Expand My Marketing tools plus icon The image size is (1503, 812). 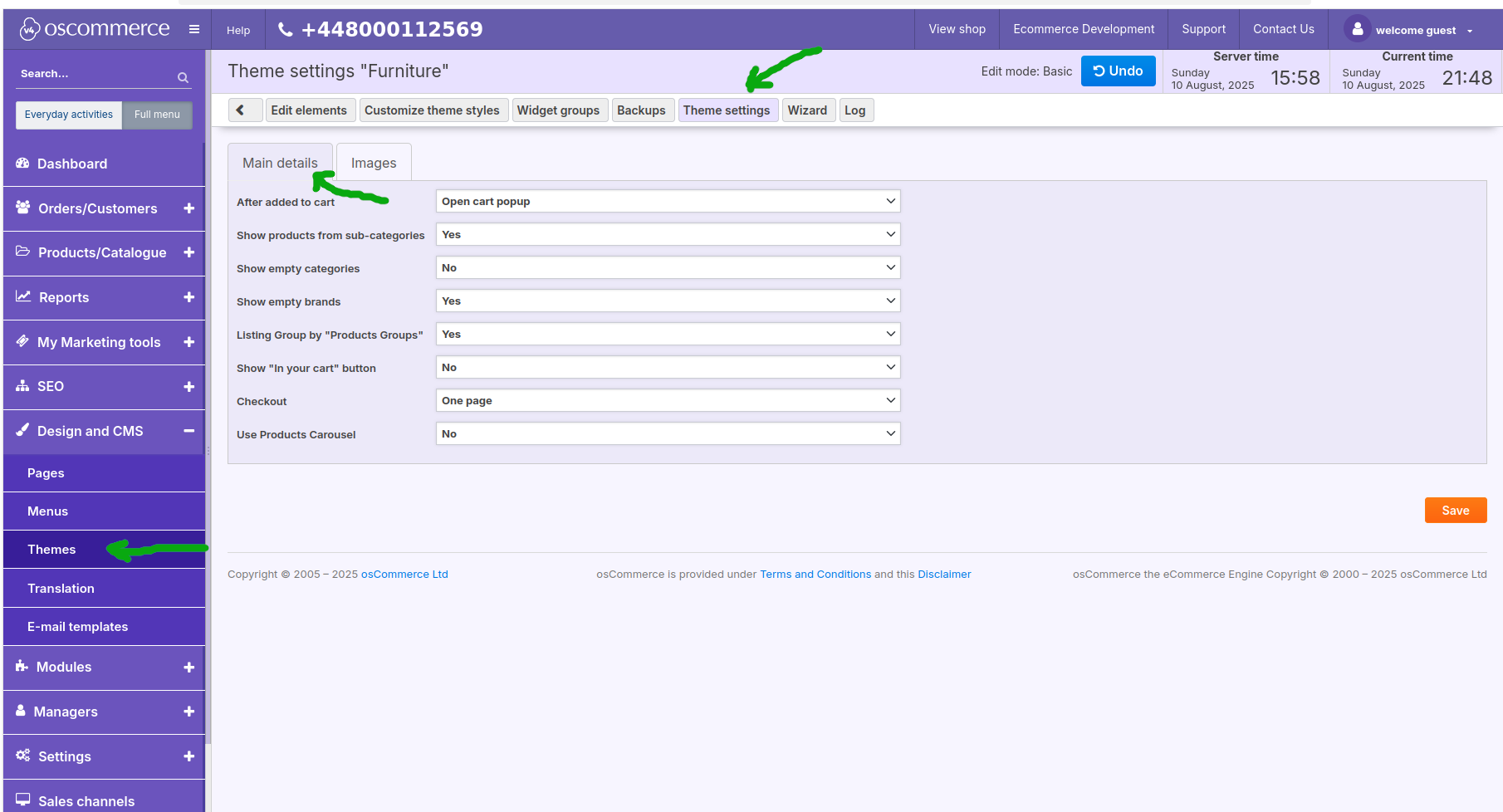click(x=189, y=342)
